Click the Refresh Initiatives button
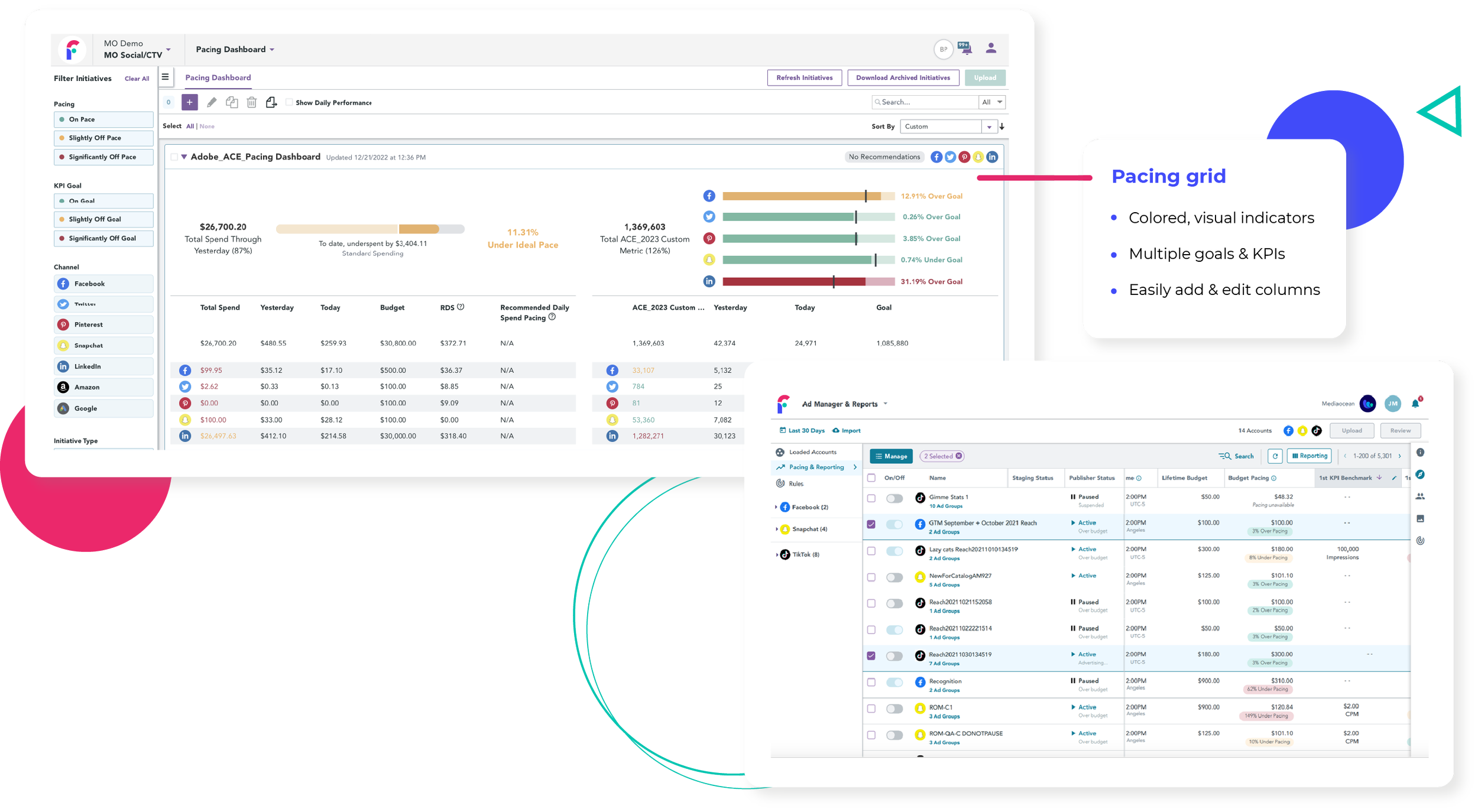The image size is (1478, 812). pyautogui.click(x=804, y=77)
